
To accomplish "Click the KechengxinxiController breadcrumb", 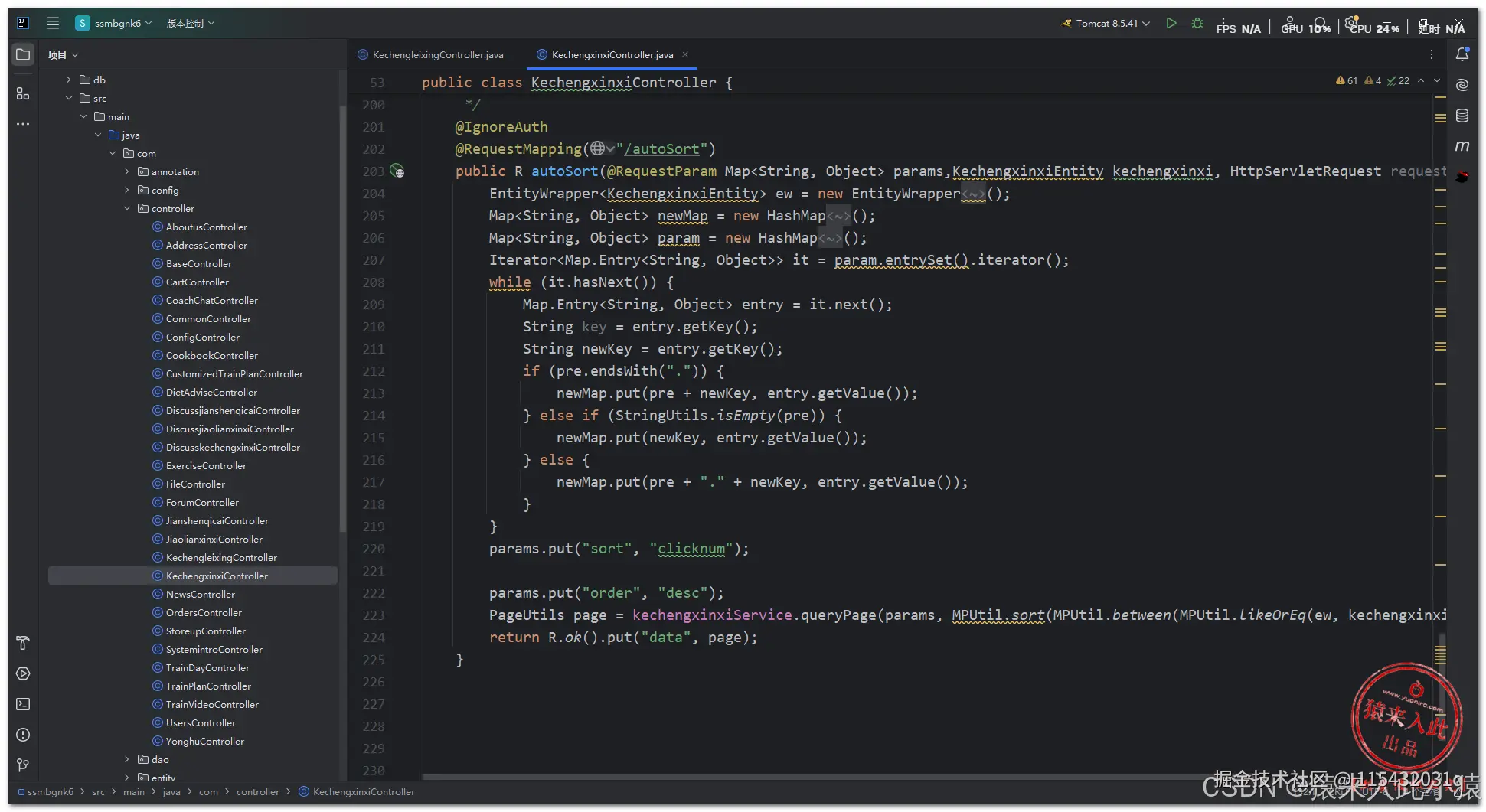I will coord(357,791).
